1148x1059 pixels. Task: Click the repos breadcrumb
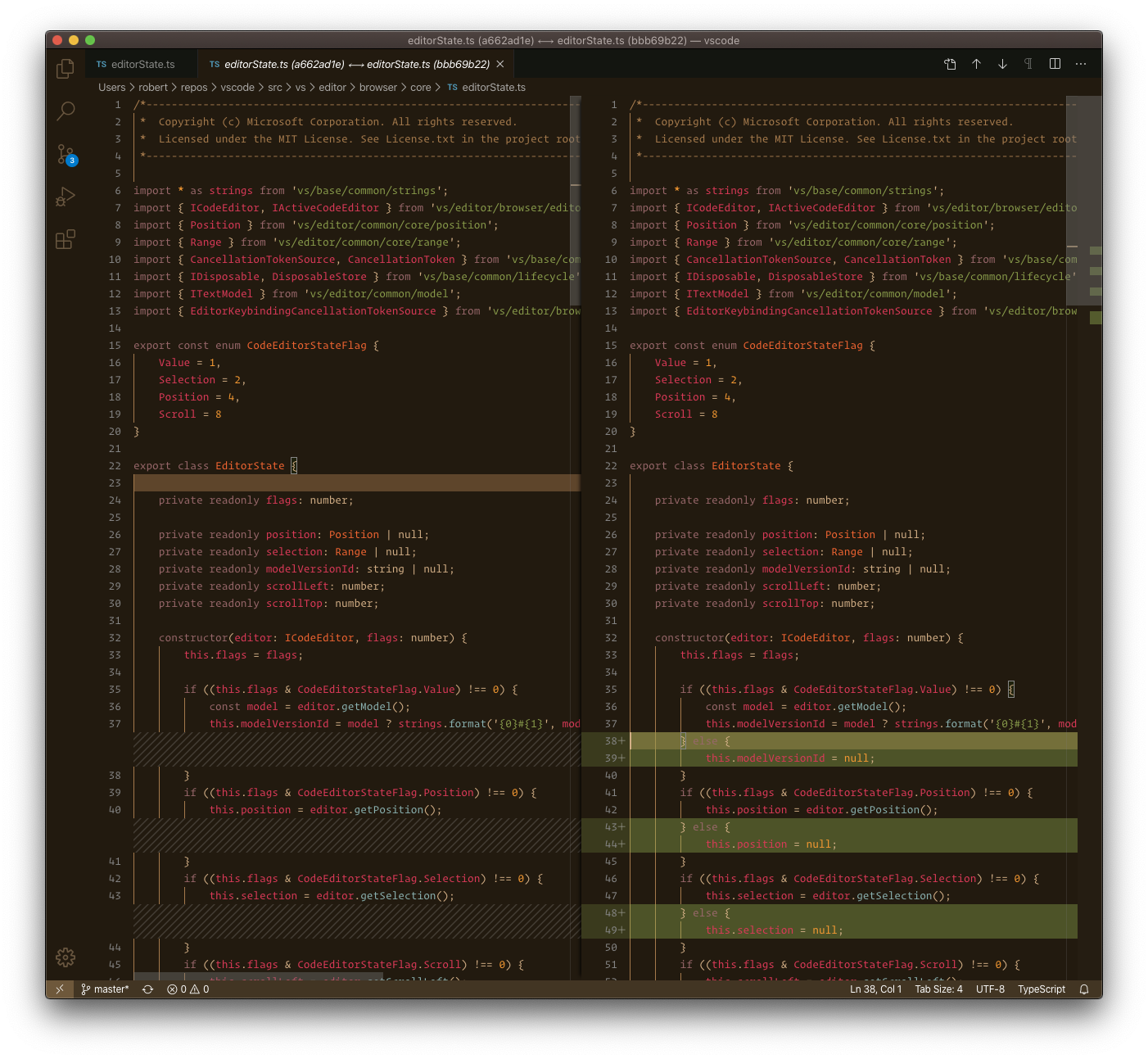[194, 87]
